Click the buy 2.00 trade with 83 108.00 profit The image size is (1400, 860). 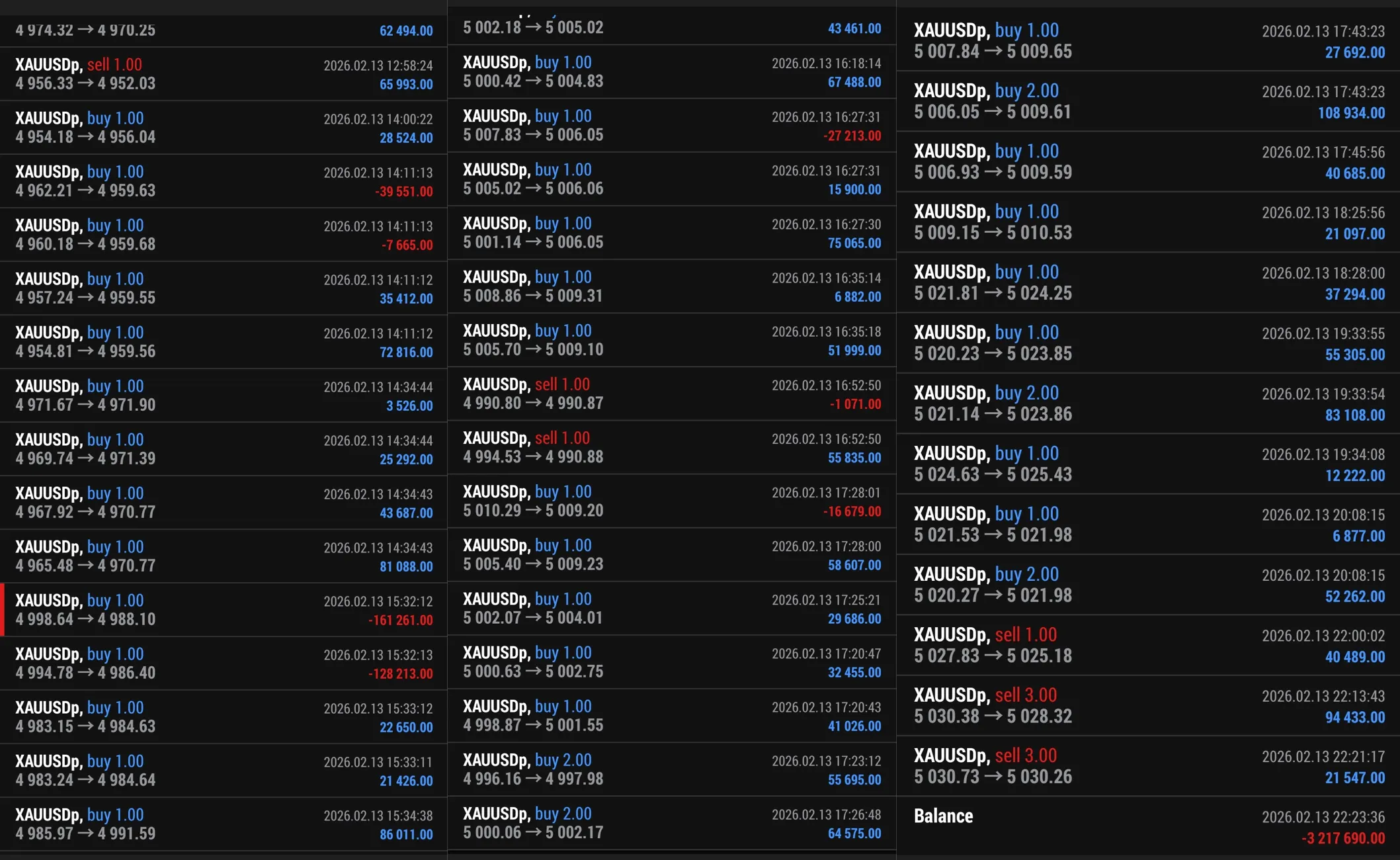1148,404
